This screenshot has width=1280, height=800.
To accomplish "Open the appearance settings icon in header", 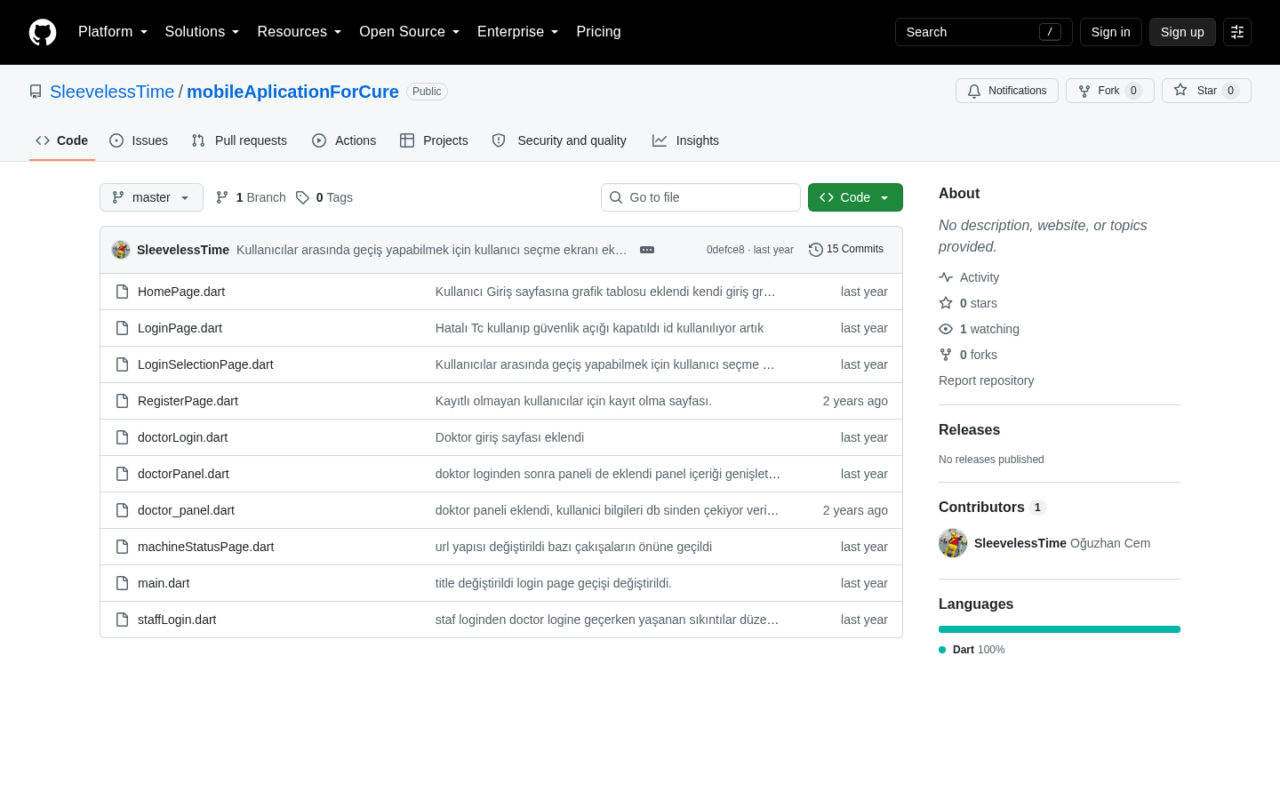I will (1237, 32).
